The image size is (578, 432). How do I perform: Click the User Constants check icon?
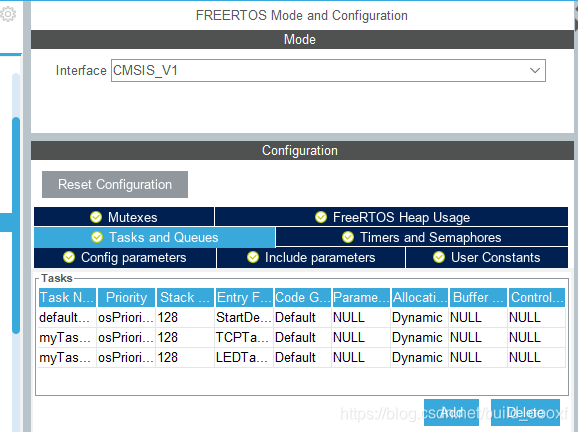[x=439, y=257]
